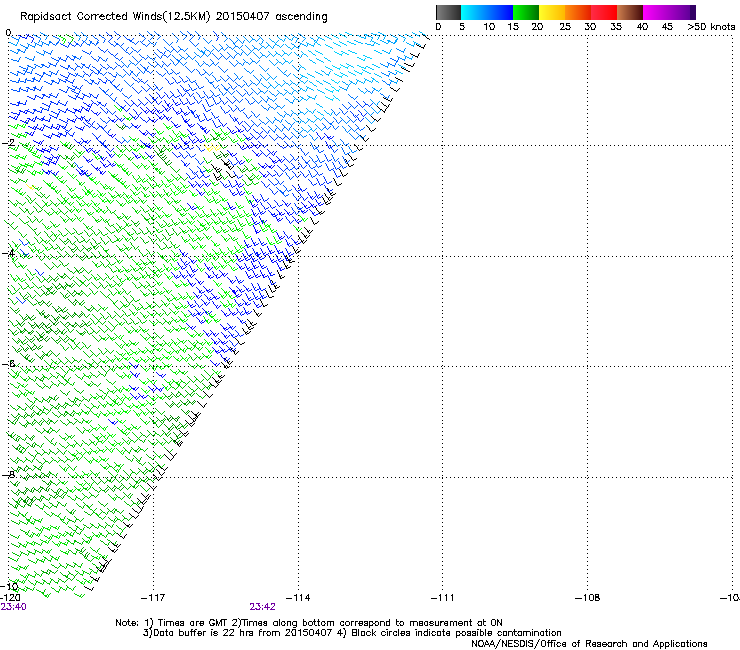
Task: Click the '23:42' purple time label
Action: [262, 607]
